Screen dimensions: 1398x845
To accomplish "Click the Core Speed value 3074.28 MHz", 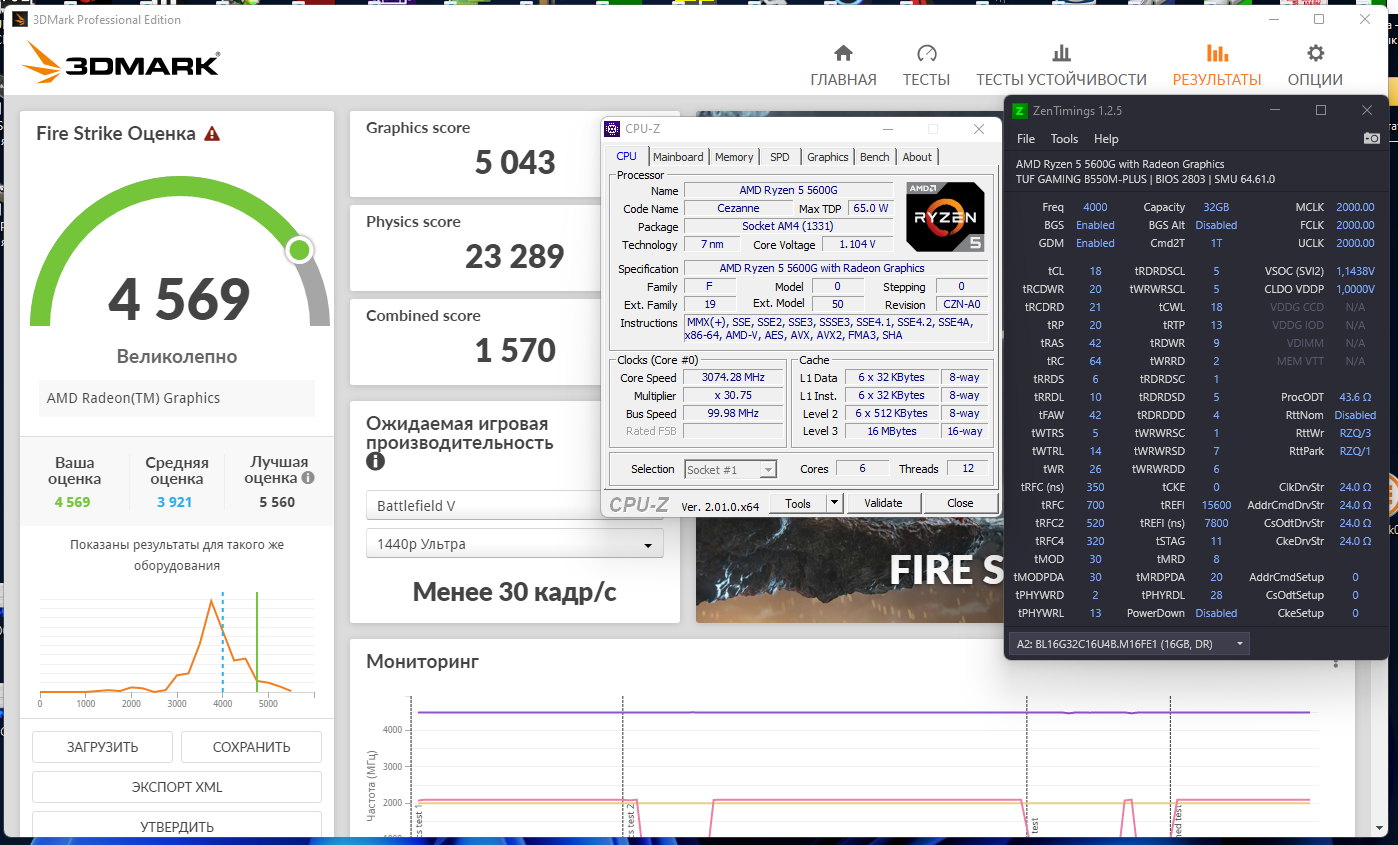I will [x=733, y=377].
